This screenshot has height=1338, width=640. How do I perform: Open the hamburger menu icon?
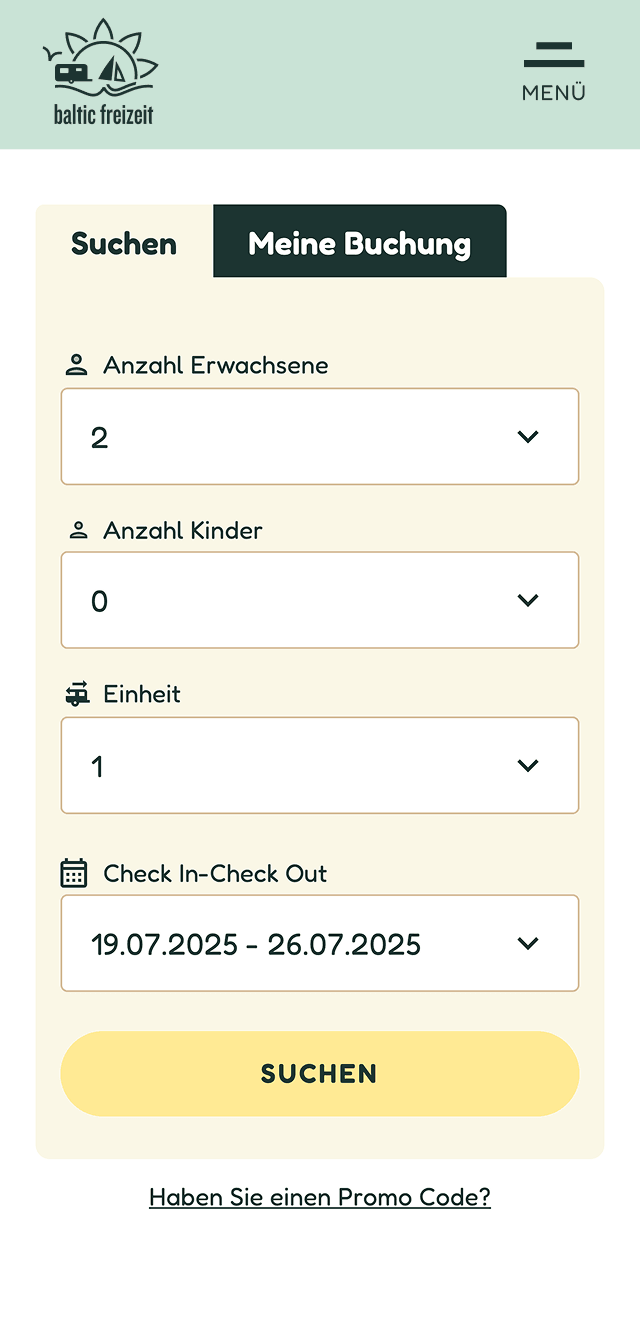pos(554,55)
